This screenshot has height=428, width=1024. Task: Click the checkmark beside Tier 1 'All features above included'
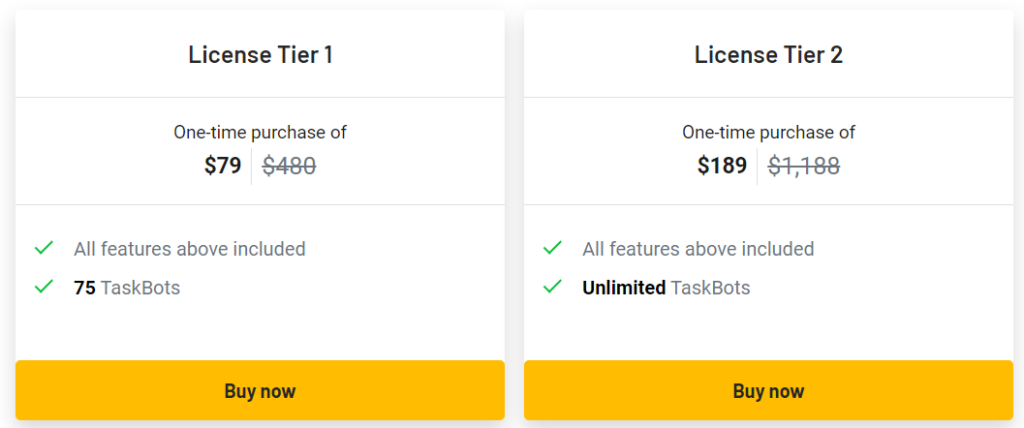coord(44,248)
